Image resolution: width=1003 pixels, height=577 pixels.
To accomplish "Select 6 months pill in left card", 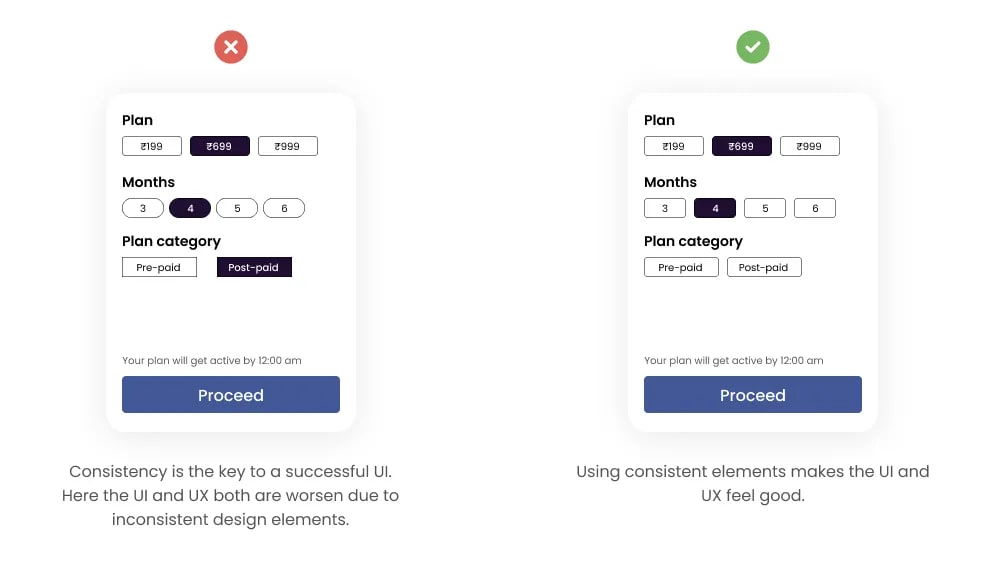I will point(284,208).
